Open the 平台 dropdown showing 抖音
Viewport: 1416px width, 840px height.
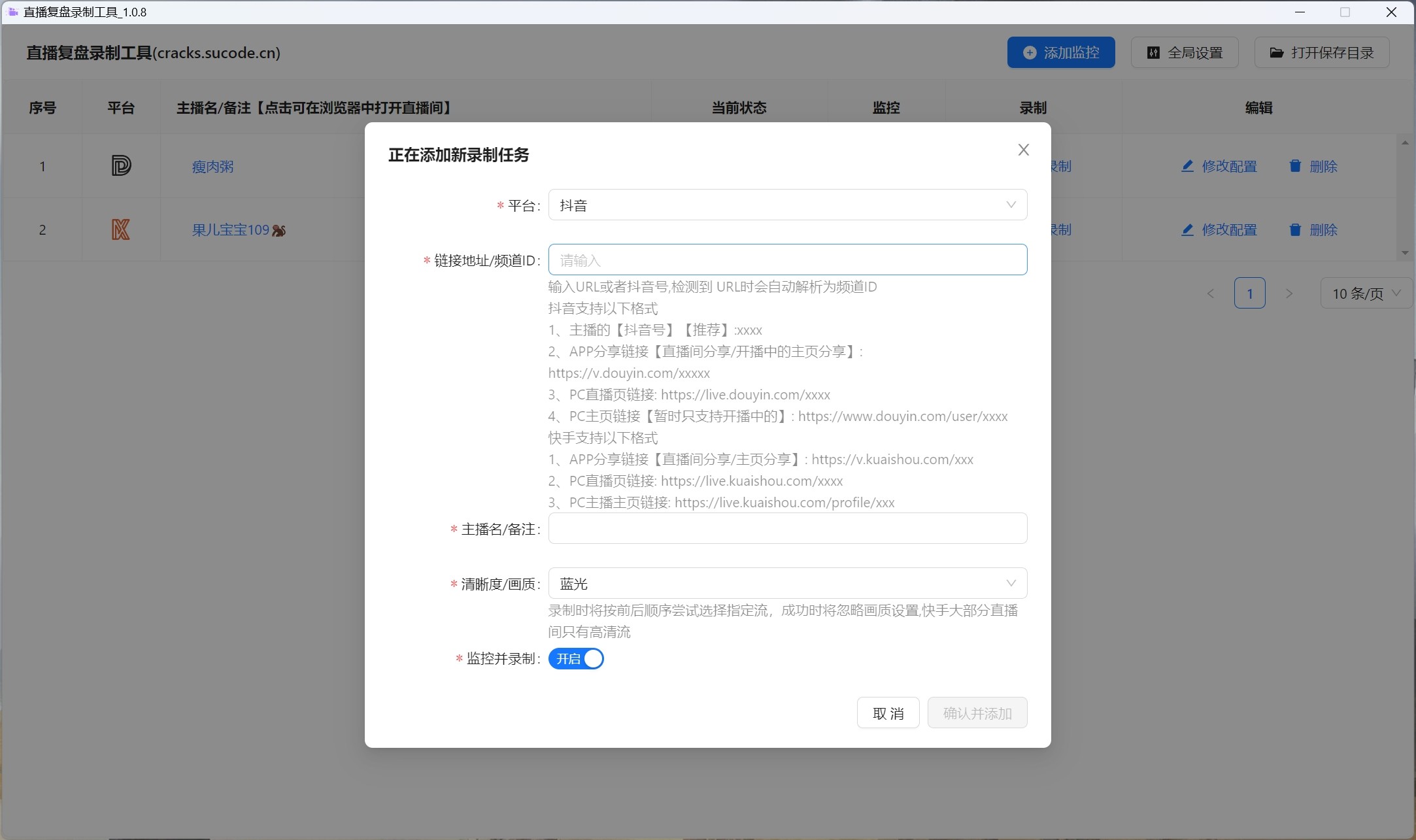tap(788, 205)
